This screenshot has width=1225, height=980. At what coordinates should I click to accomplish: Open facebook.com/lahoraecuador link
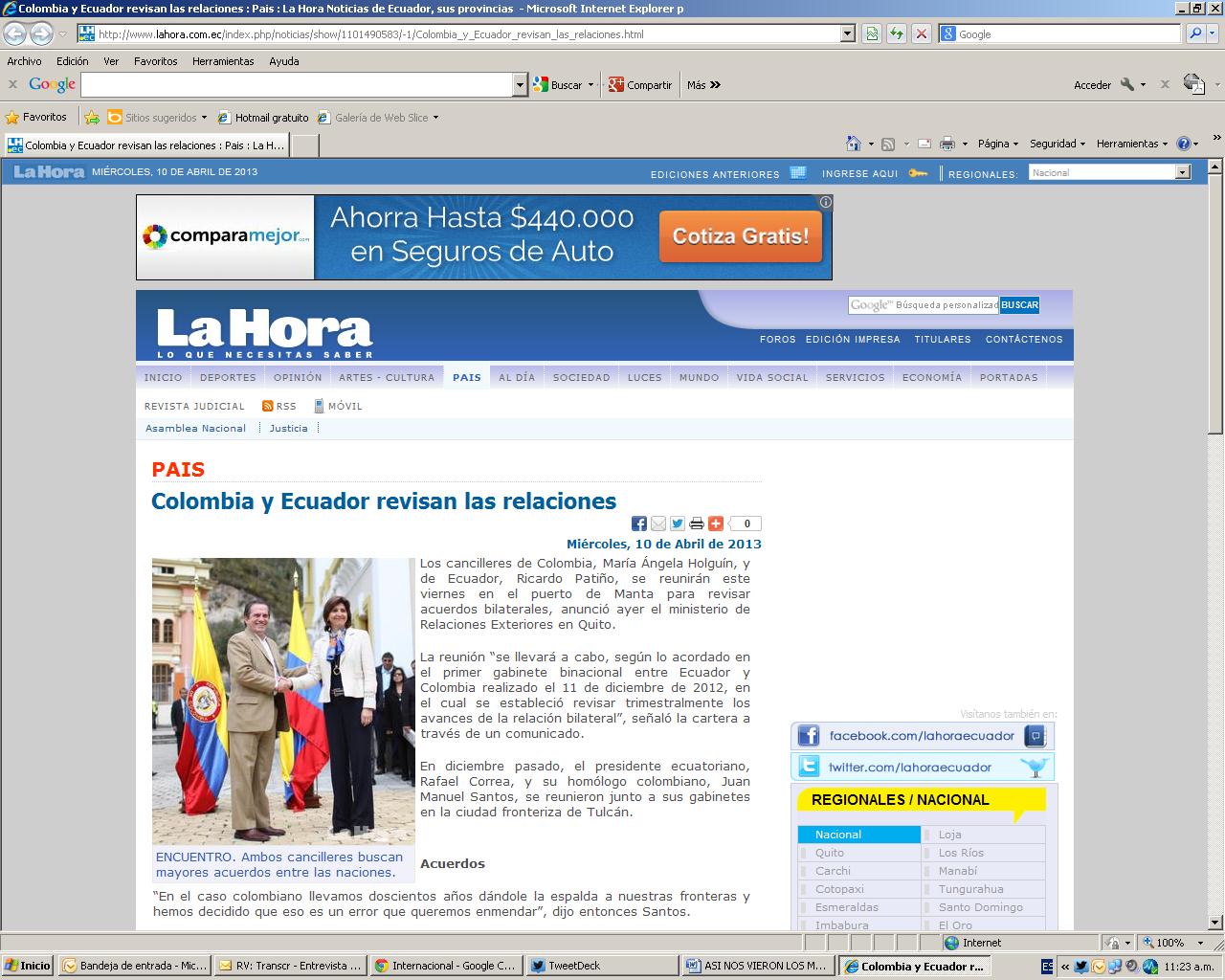(923, 736)
